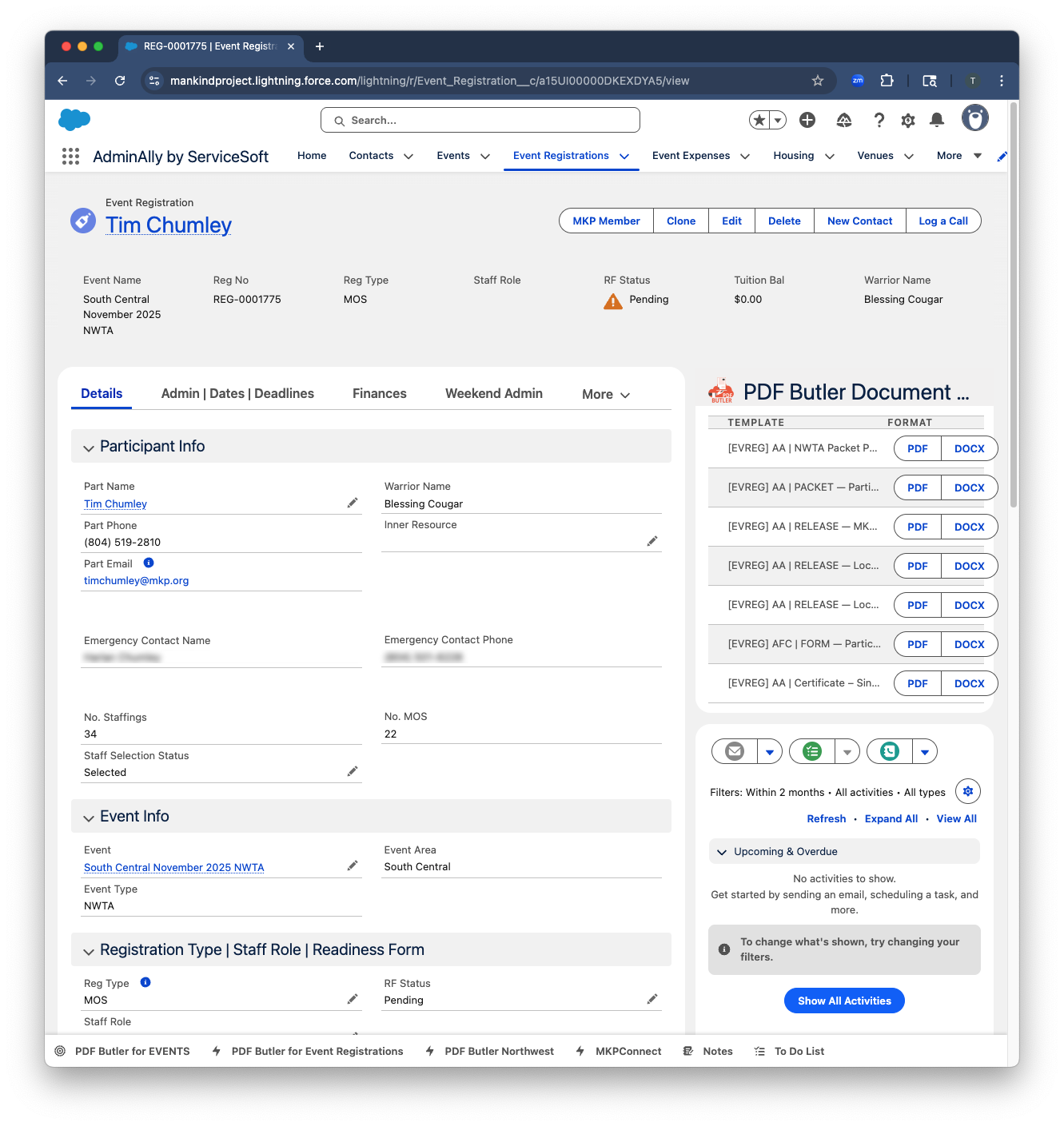Open South Central November 2025 NWTA link

pos(173,867)
